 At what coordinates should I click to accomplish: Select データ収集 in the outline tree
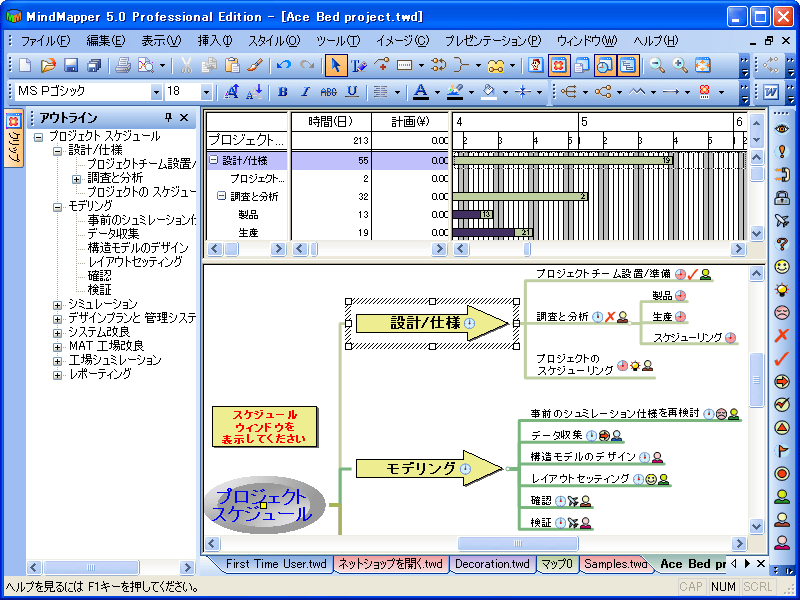pyautogui.click(x=113, y=234)
